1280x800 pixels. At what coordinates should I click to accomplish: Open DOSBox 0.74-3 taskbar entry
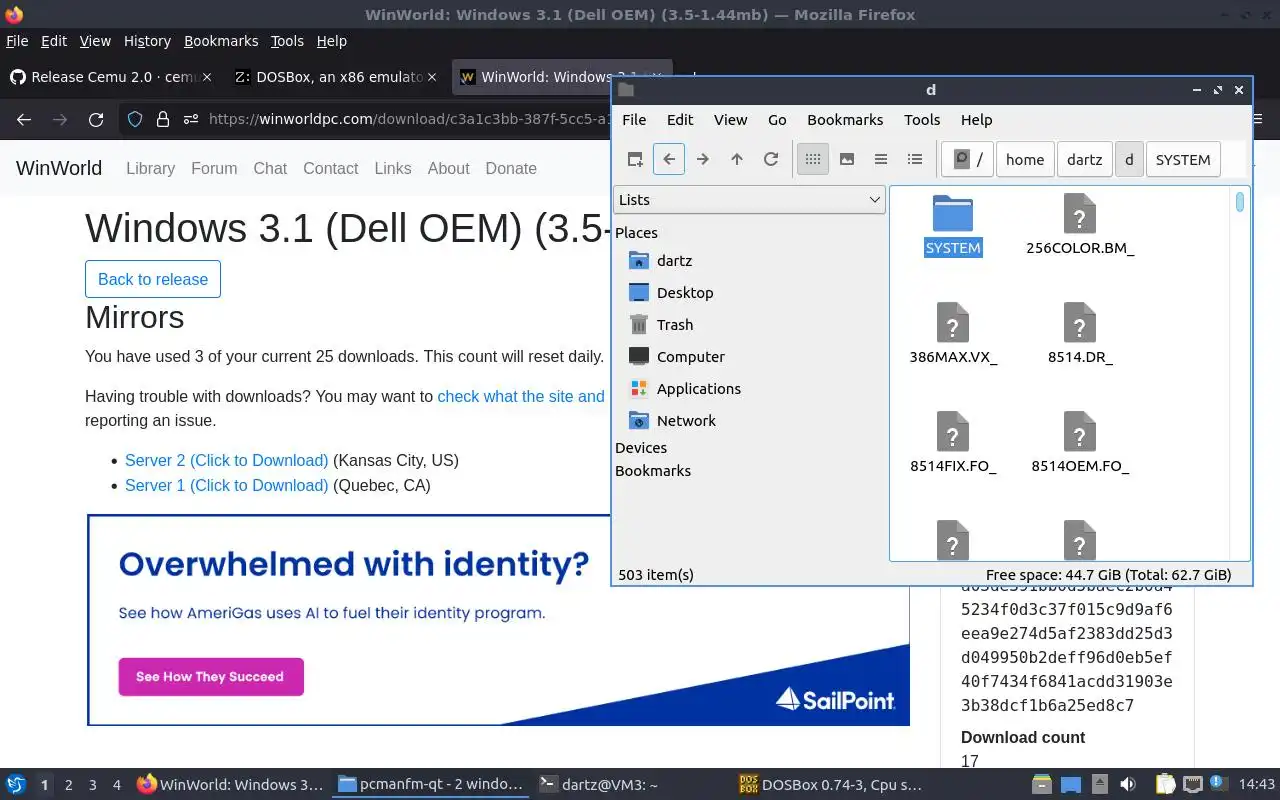click(830, 785)
